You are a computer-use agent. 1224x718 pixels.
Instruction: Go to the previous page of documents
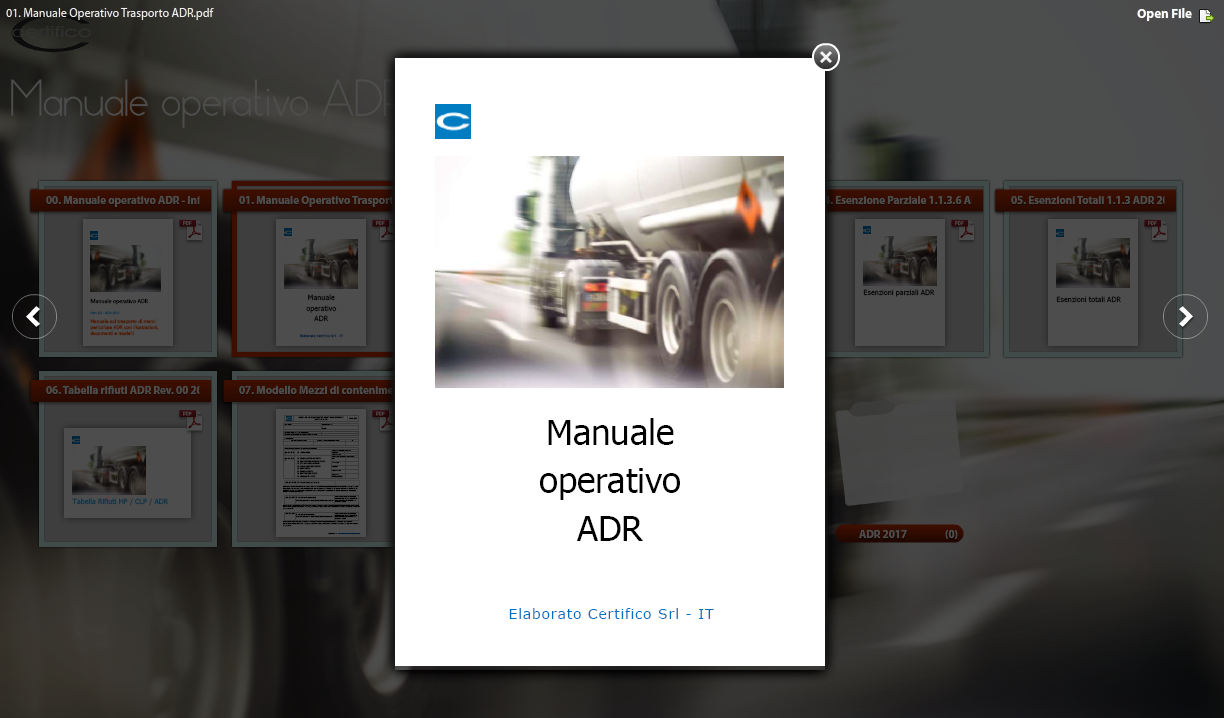coord(34,317)
